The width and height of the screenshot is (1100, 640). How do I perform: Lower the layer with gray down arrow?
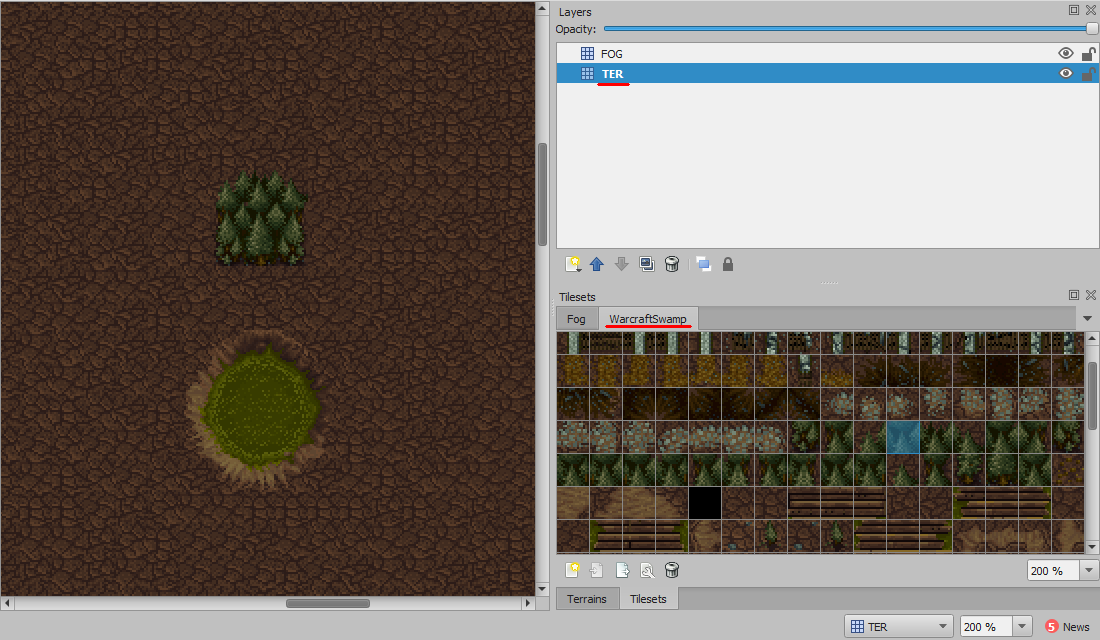[622, 264]
